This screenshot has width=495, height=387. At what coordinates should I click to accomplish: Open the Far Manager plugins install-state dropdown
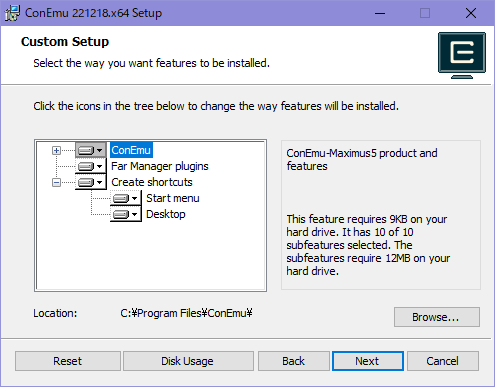click(91, 166)
